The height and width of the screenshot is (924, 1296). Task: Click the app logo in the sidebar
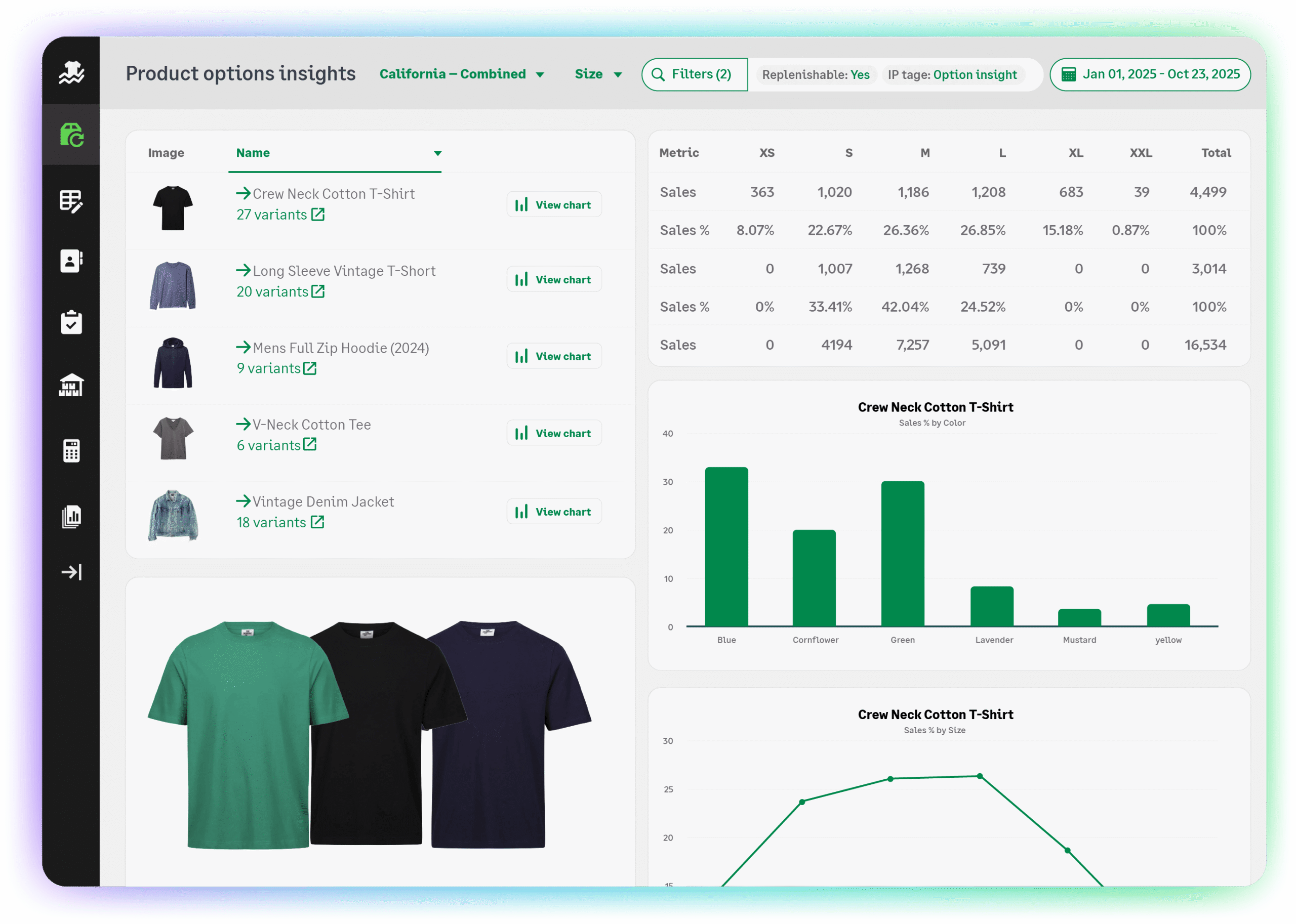pyautogui.click(x=71, y=72)
